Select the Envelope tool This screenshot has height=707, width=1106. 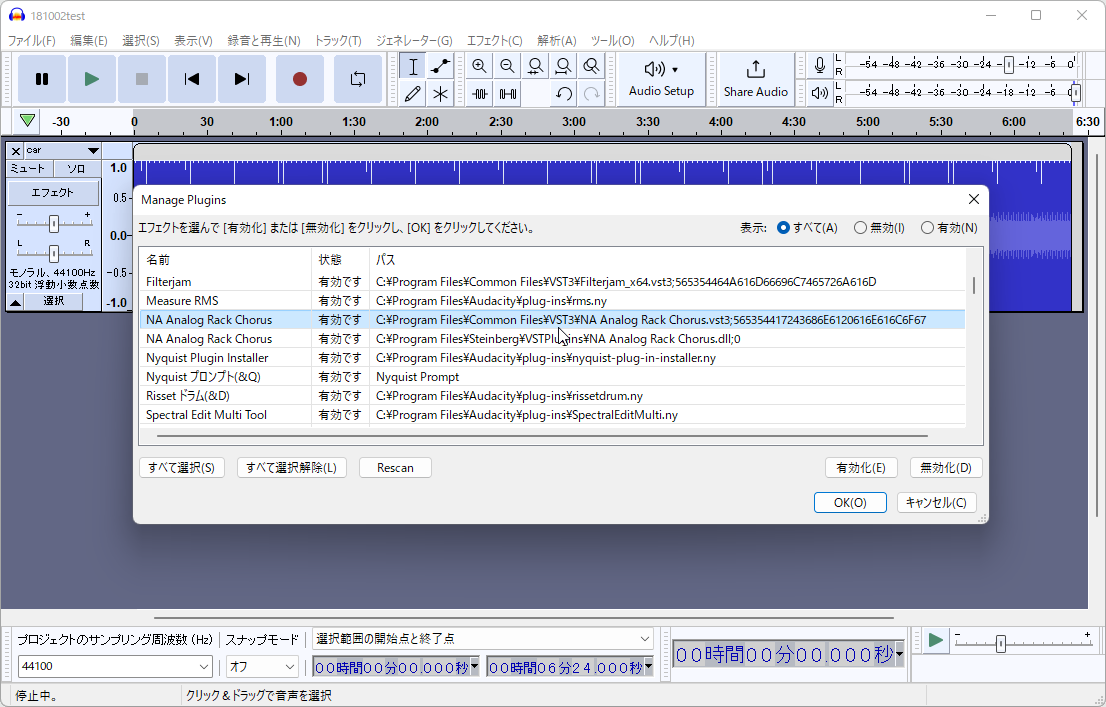pos(440,66)
